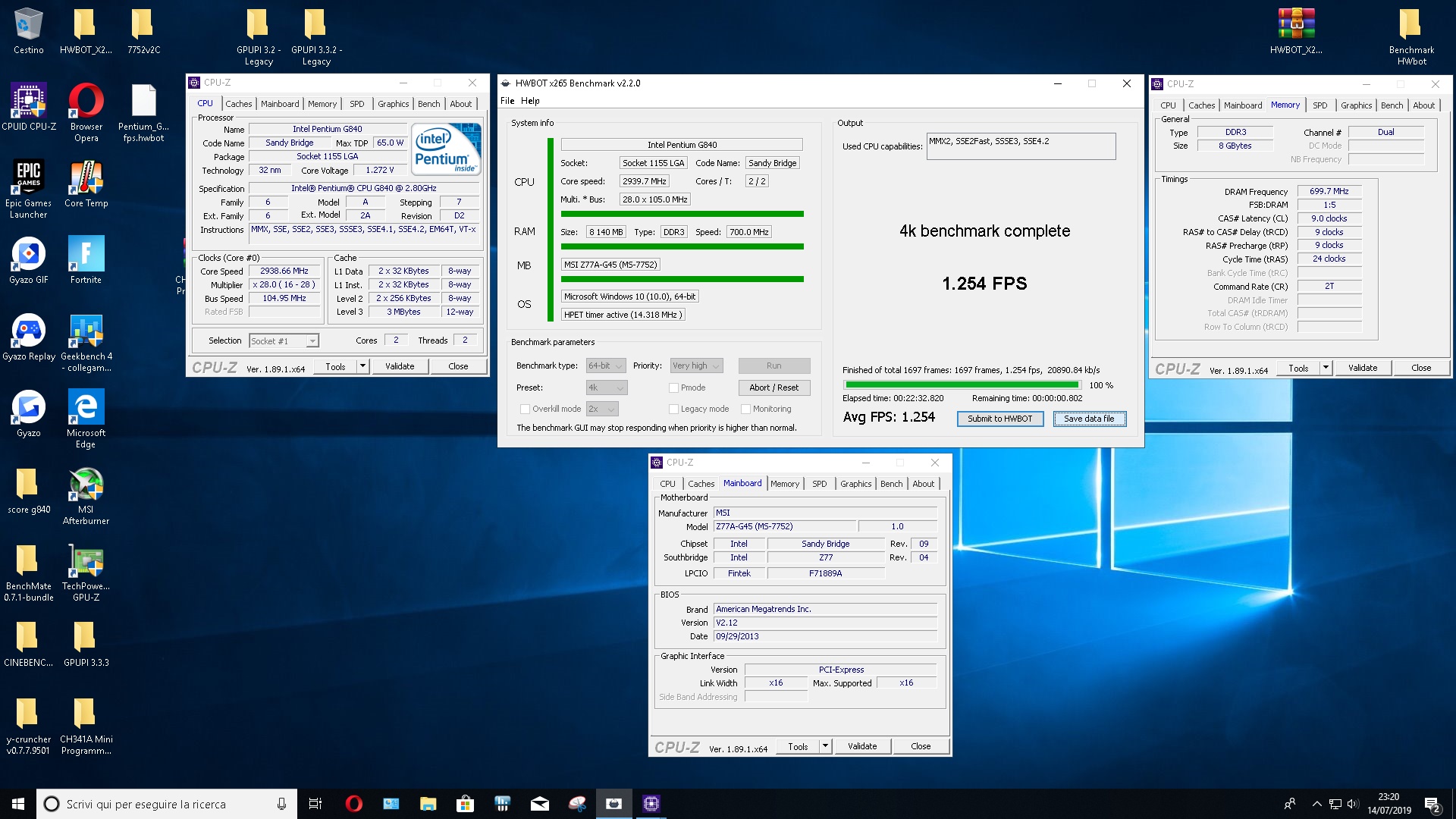The width and height of the screenshot is (1456, 819).
Task: Open About tab in bottom CPU-Z window
Action: coord(923,484)
